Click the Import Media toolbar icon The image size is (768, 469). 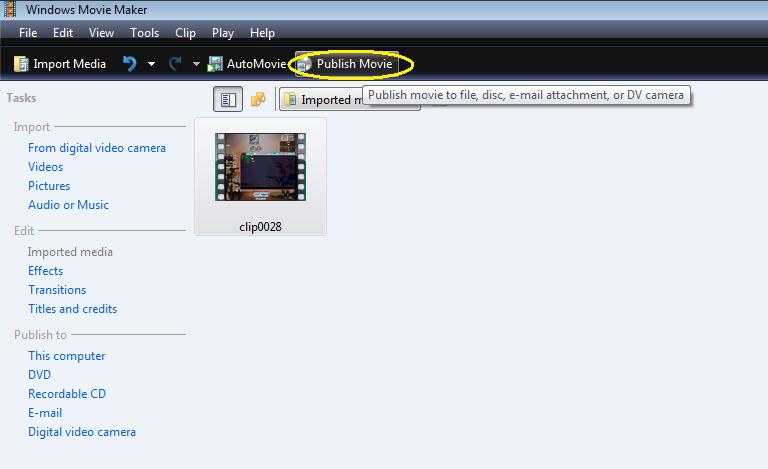click(21, 64)
